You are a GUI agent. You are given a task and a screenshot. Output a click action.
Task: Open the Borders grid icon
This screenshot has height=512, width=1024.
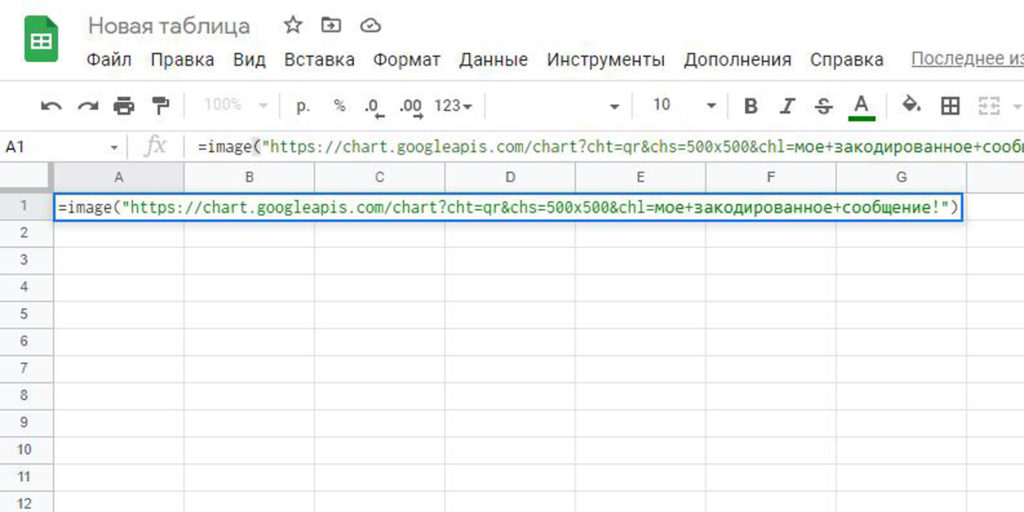pos(951,106)
